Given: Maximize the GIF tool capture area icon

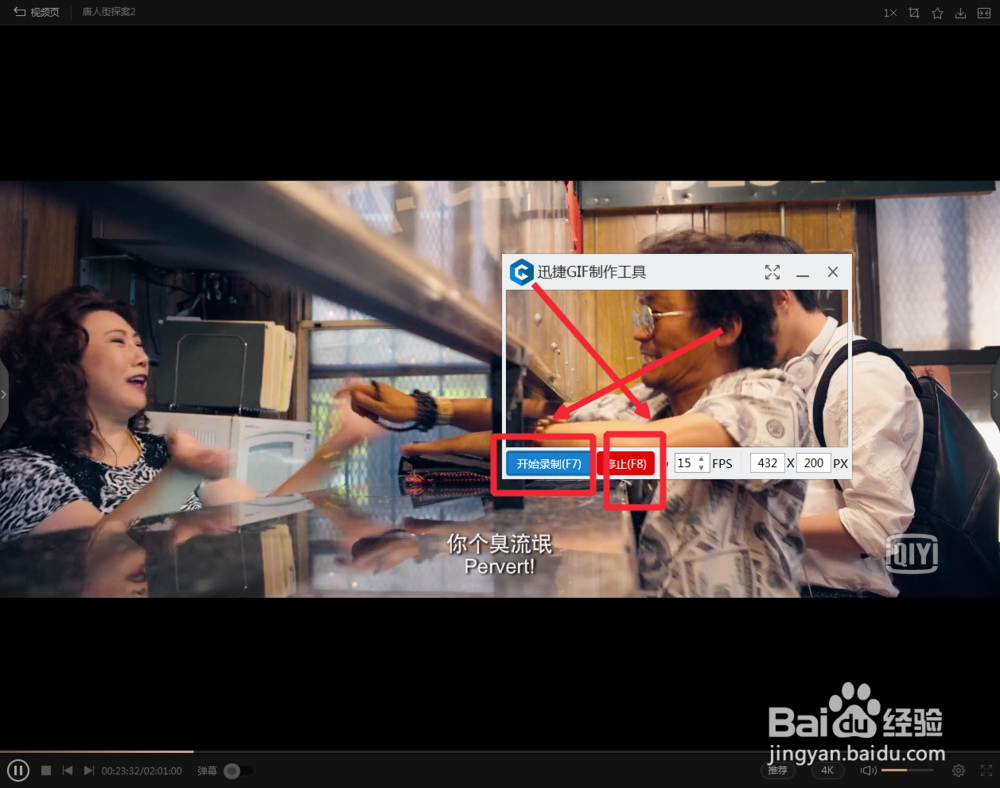Looking at the screenshot, I should 772,272.
